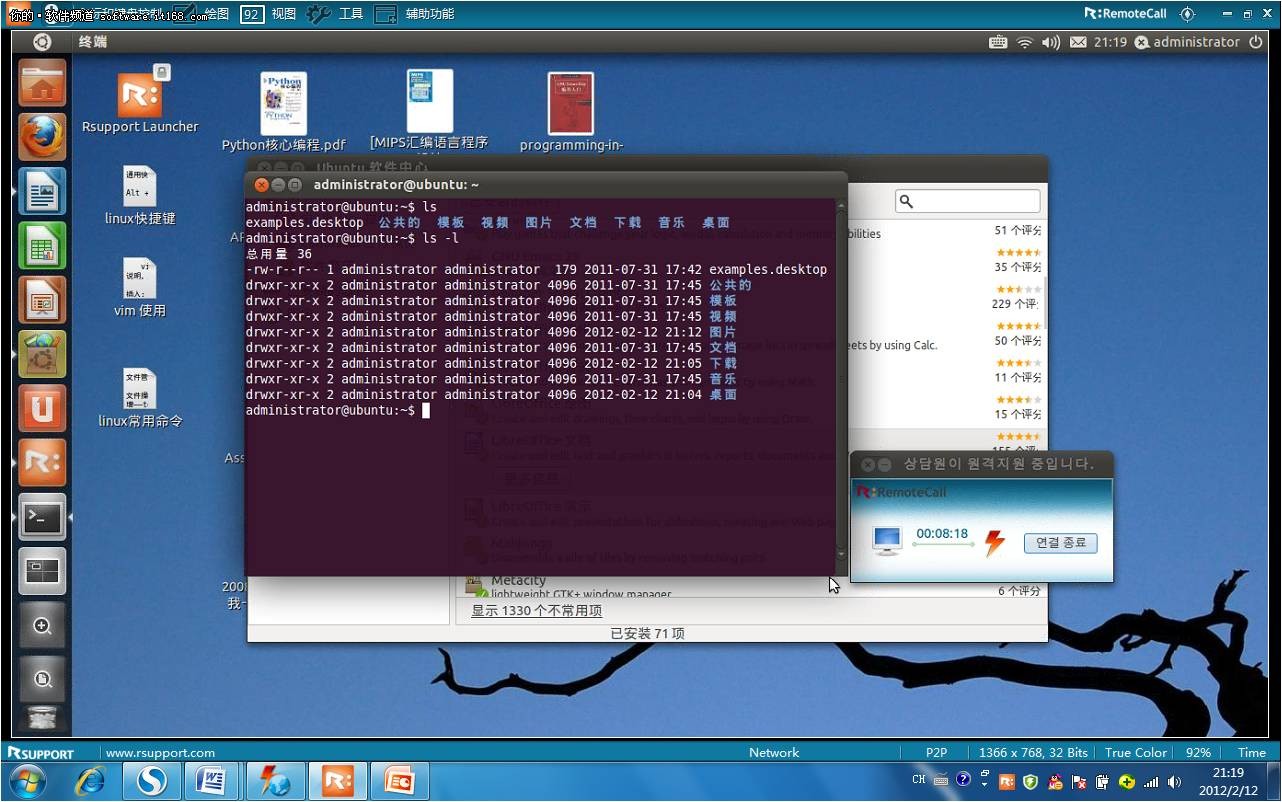Select the Terminal icon in the launcher

(42, 516)
